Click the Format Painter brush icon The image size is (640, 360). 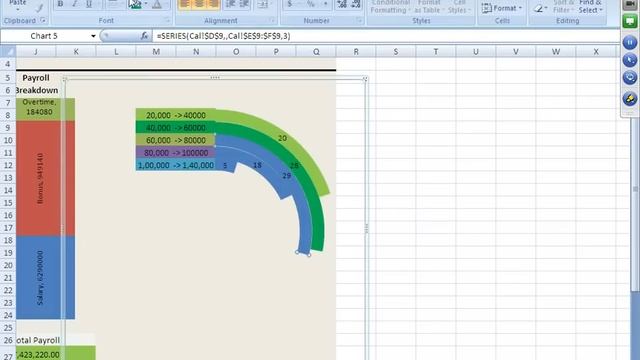pyautogui.click(x=39, y=7)
